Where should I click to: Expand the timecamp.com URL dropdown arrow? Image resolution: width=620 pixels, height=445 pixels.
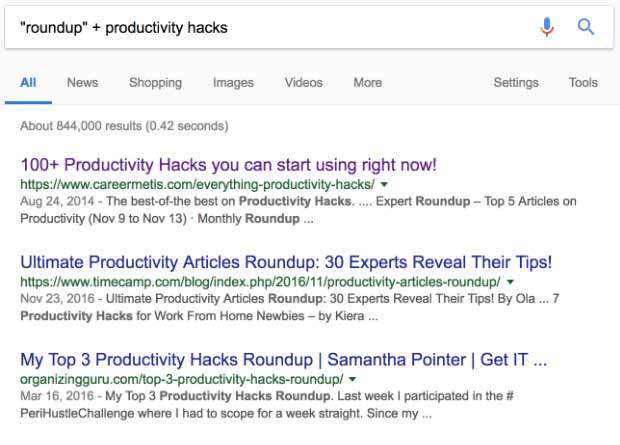point(511,283)
